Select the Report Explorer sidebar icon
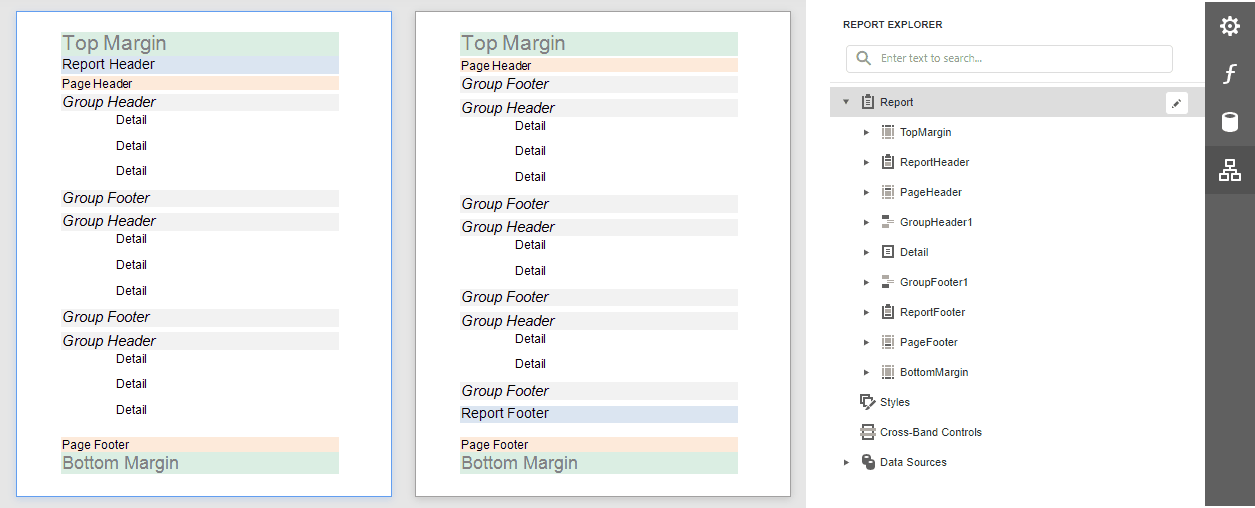 (1229, 170)
